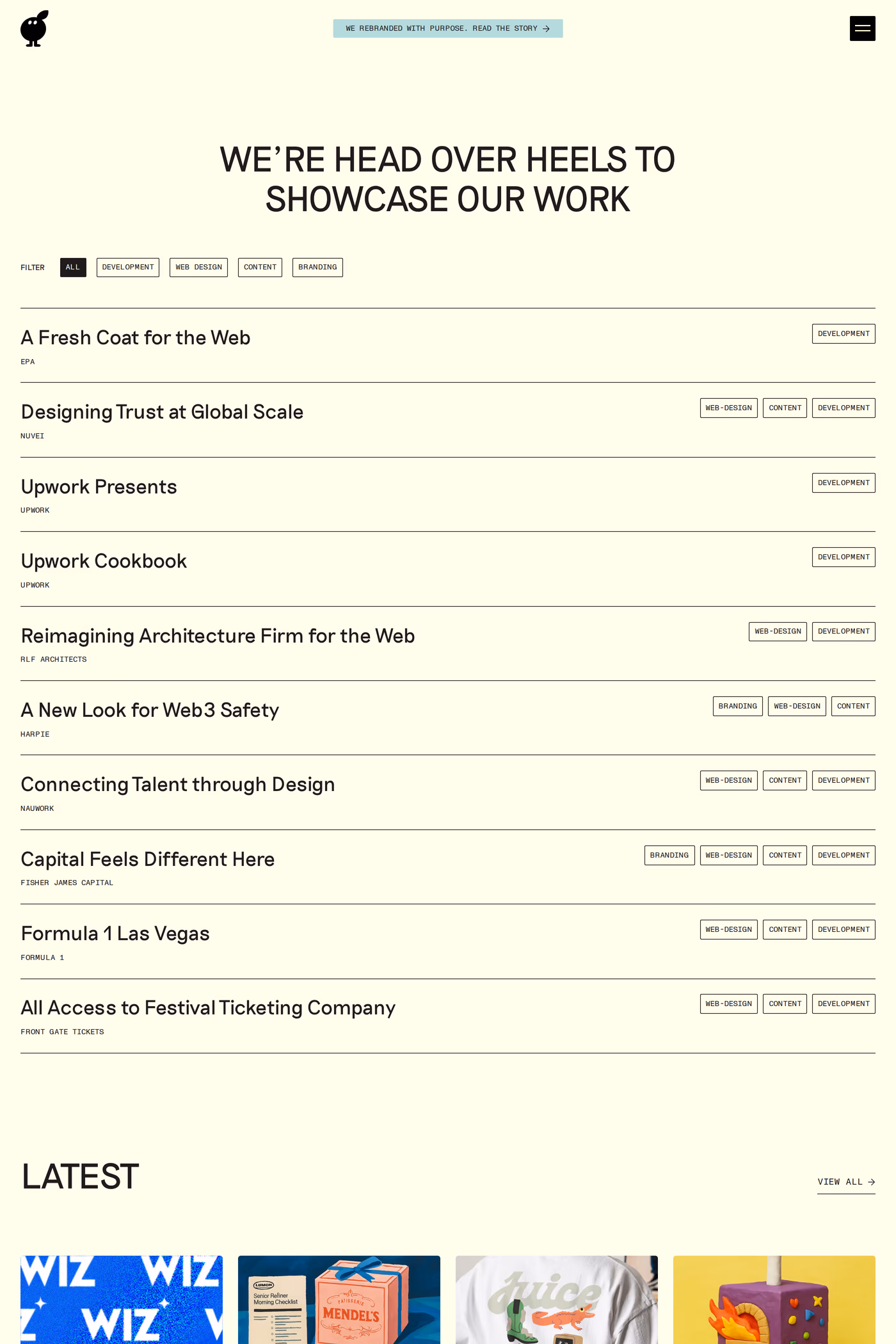Open the WIZ blue thumbnail
This screenshot has height=1344, width=896.
pyautogui.click(x=122, y=1300)
